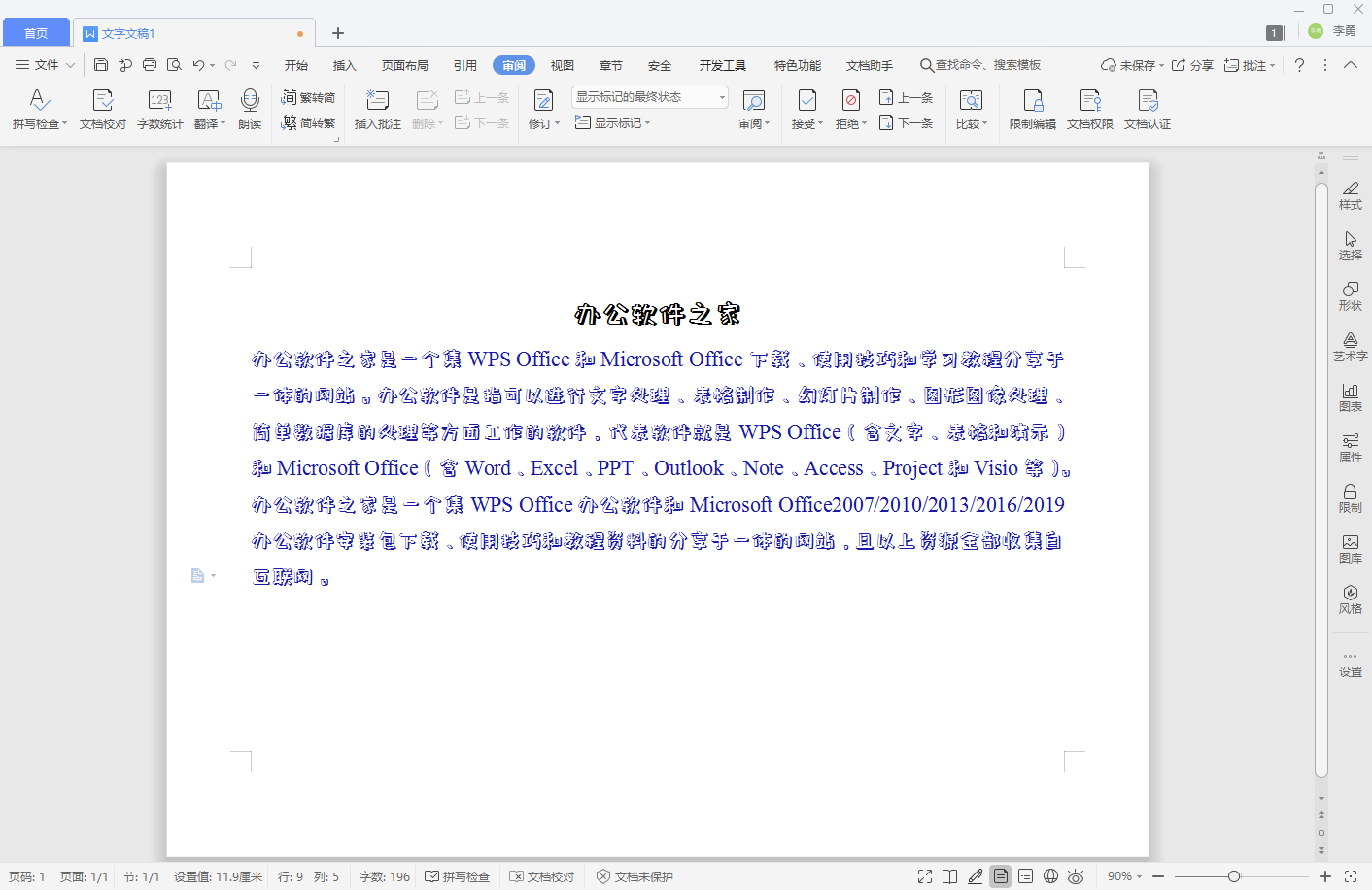Toggle eye protection mode icon
1372x890 pixels.
click(1076, 876)
